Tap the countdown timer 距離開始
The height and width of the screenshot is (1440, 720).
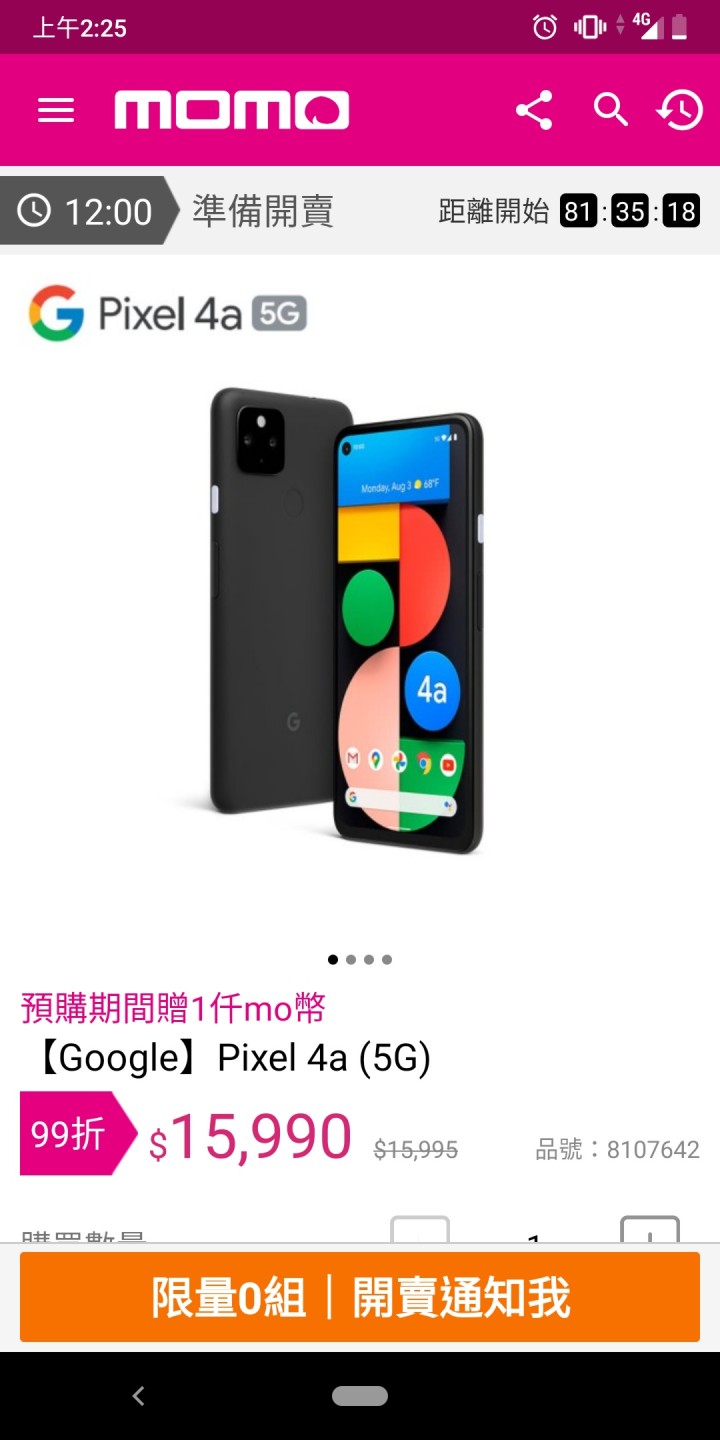568,211
